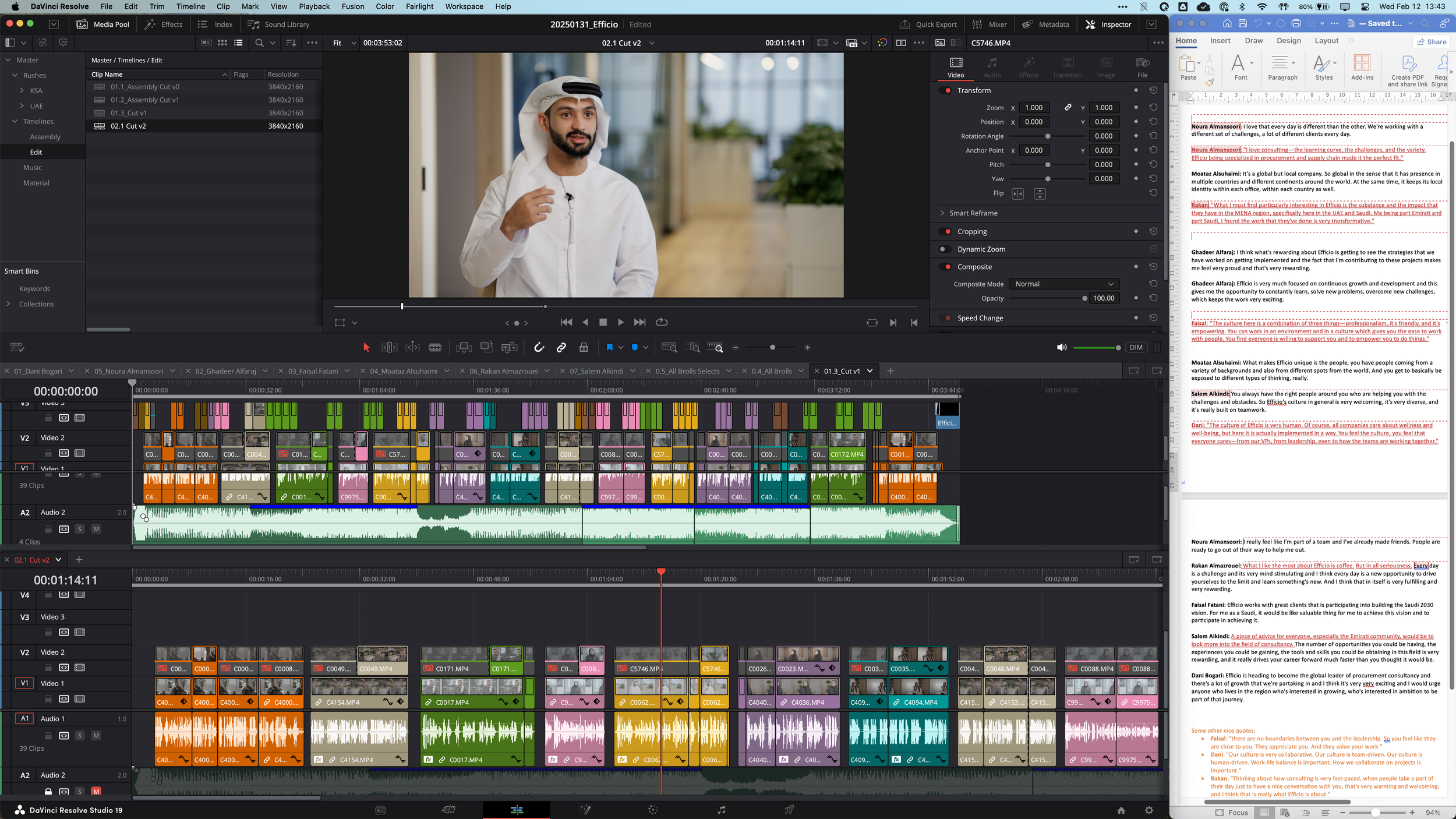Expand the Smart Reframe section
This screenshot has height=819, width=1456.
click(x=942, y=213)
